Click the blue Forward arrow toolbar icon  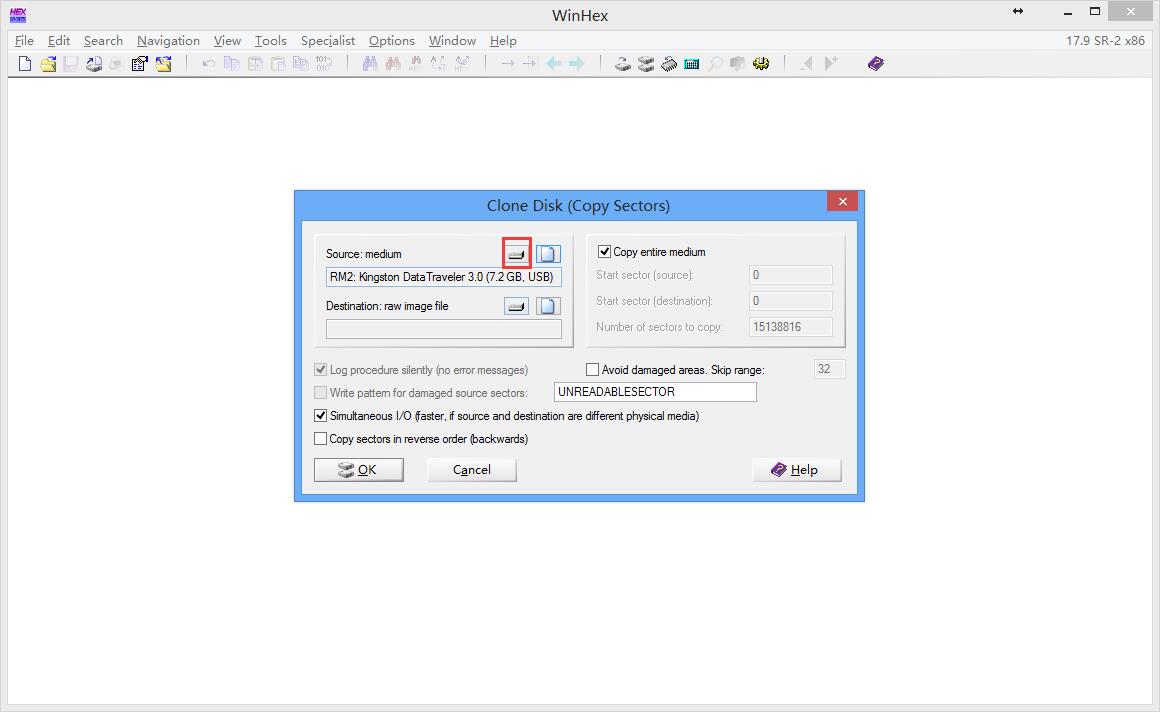pyautogui.click(x=576, y=64)
